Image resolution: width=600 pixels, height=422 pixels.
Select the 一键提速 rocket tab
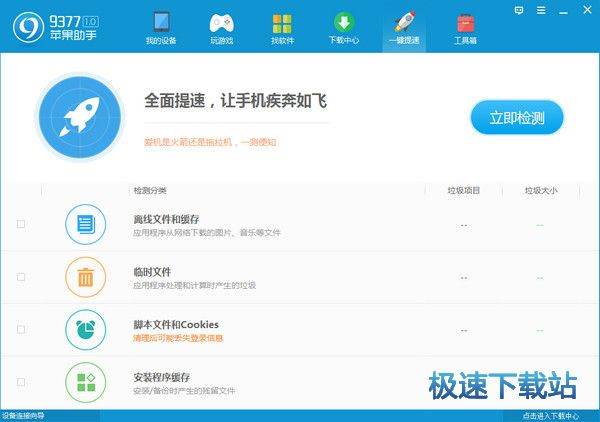click(x=403, y=28)
